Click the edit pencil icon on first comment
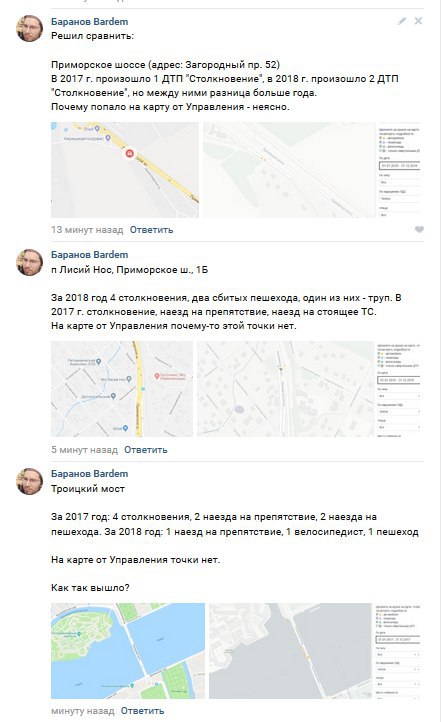The image size is (441, 722). 402,21
